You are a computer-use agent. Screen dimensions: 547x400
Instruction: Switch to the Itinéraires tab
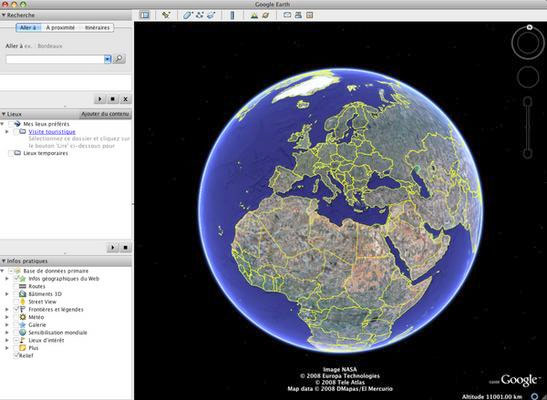click(97, 28)
